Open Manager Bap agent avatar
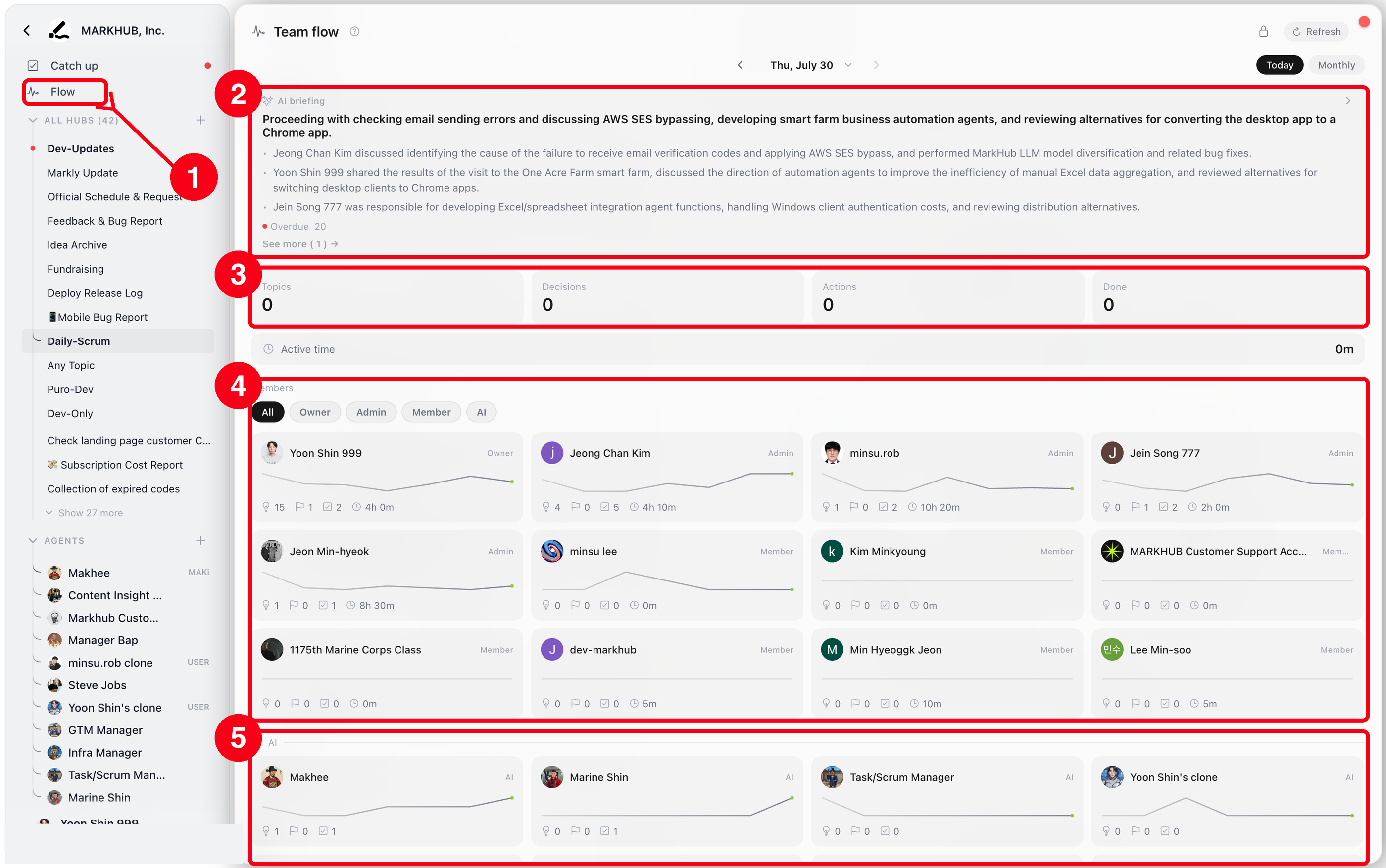 54,639
